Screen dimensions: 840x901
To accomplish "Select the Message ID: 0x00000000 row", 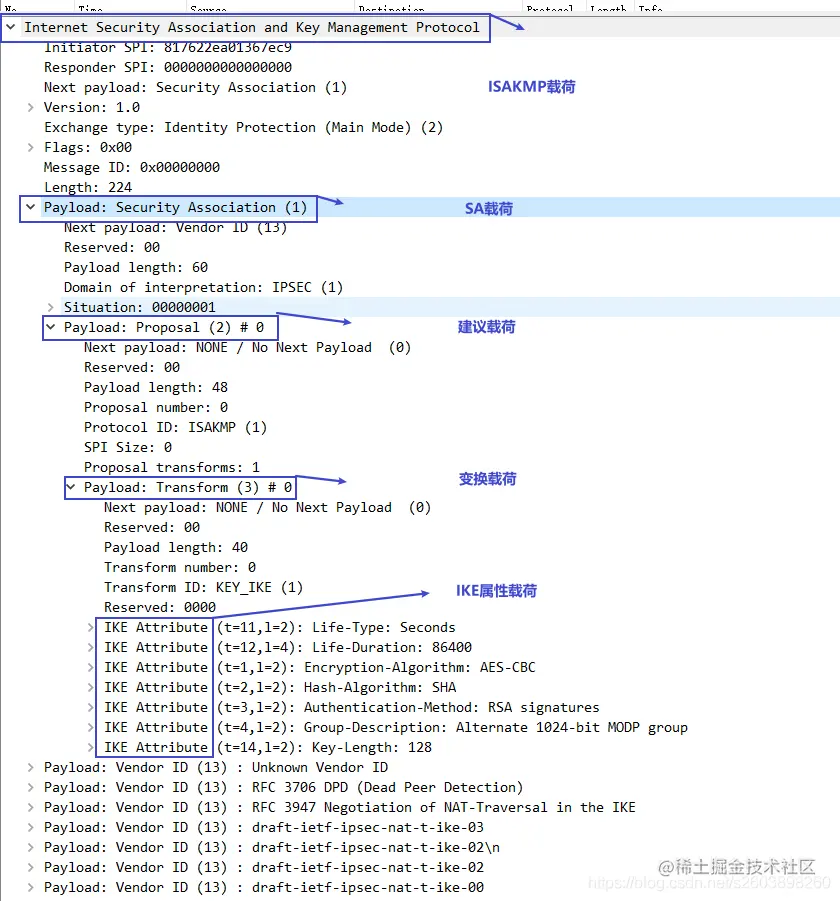I will pyautogui.click(x=132, y=168).
